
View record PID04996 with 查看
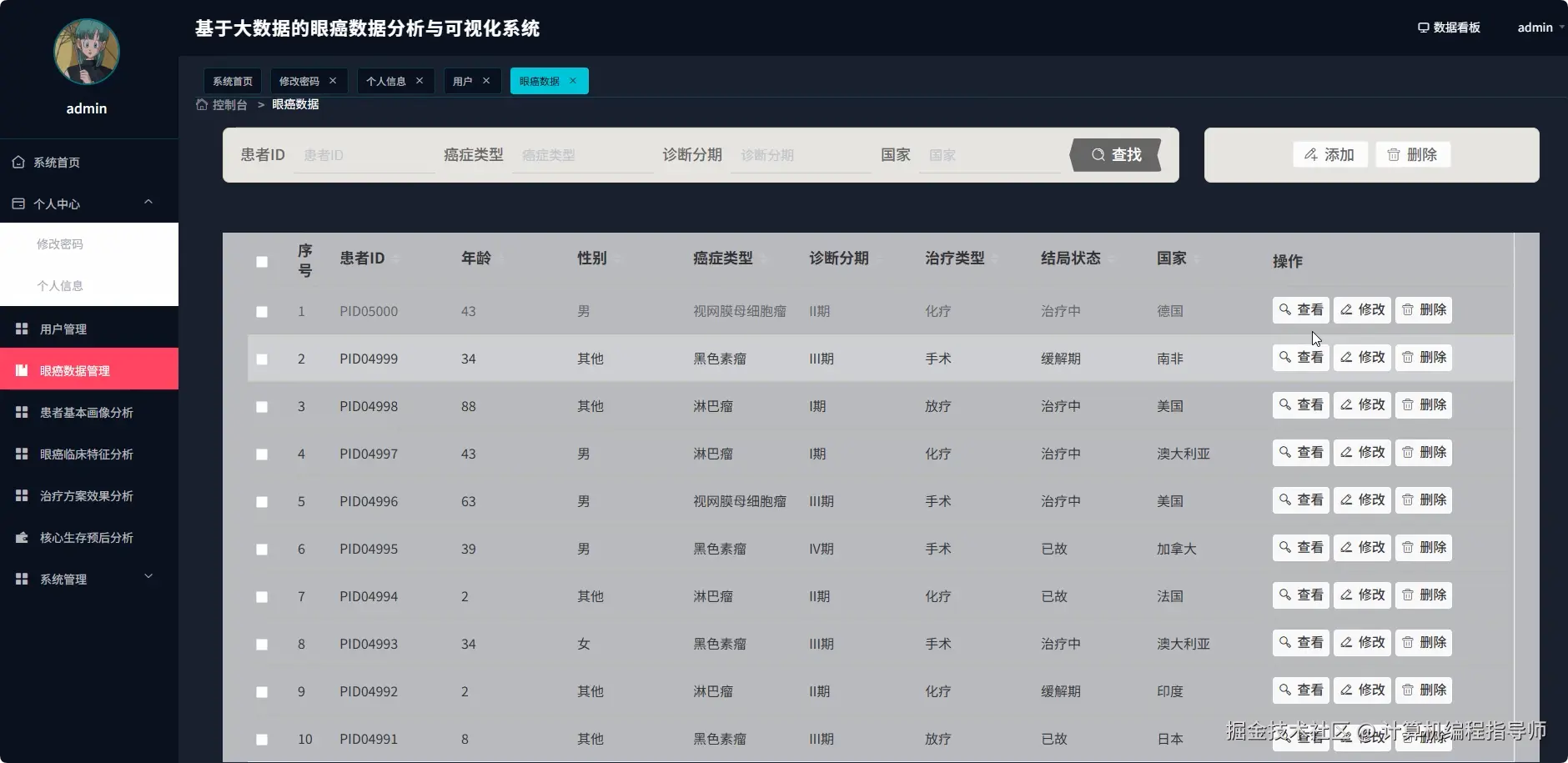[x=1301, y=499]
